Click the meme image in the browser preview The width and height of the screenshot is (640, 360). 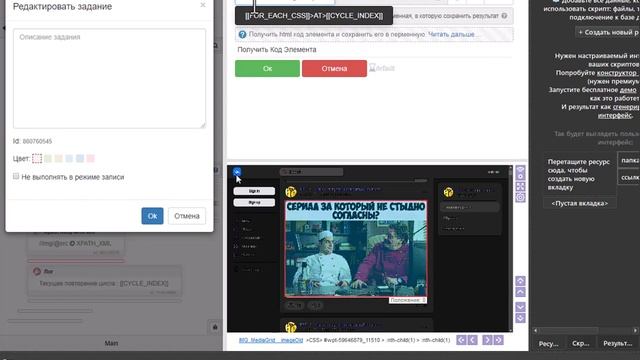(x=356, y=249)
